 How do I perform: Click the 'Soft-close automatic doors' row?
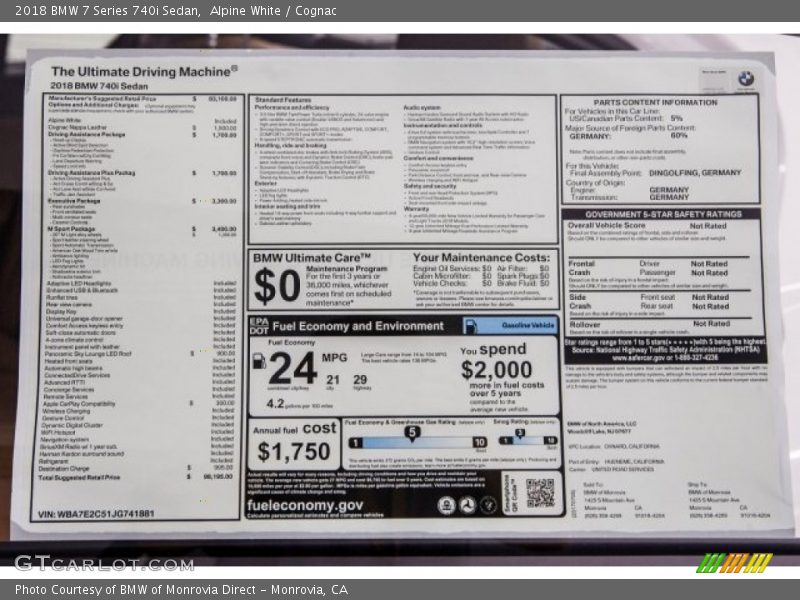[x=140, y=332]
